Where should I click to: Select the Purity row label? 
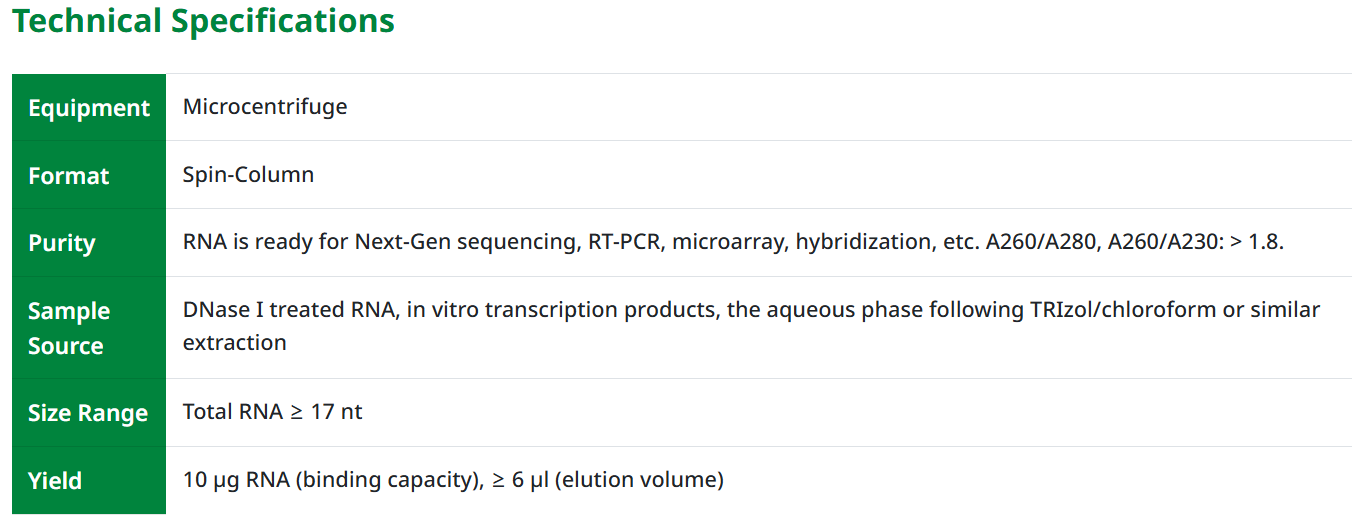coord(62,243)
